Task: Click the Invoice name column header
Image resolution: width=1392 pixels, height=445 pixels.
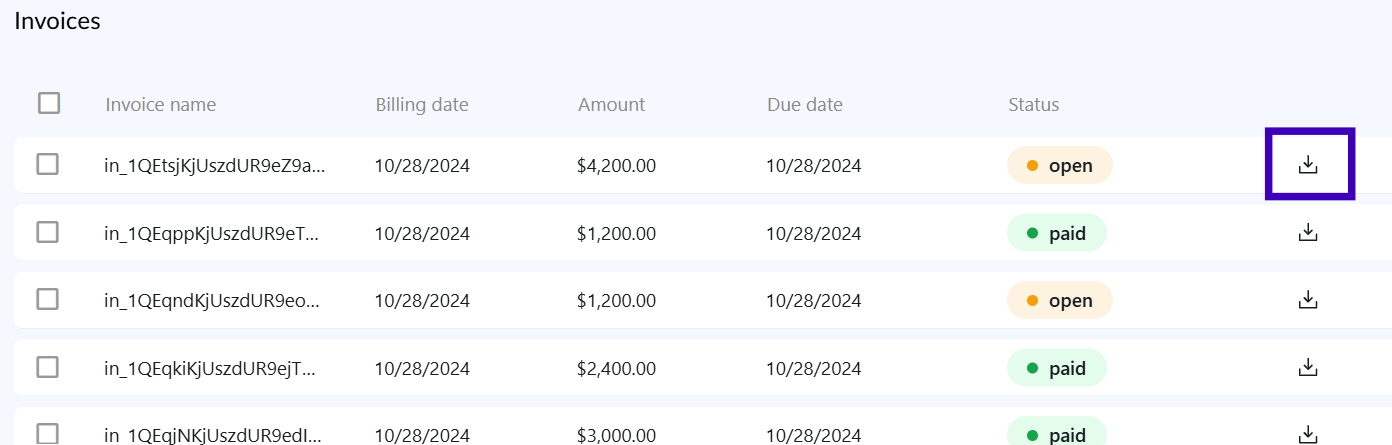Action: pyautogui.click(x=161, y=105)
